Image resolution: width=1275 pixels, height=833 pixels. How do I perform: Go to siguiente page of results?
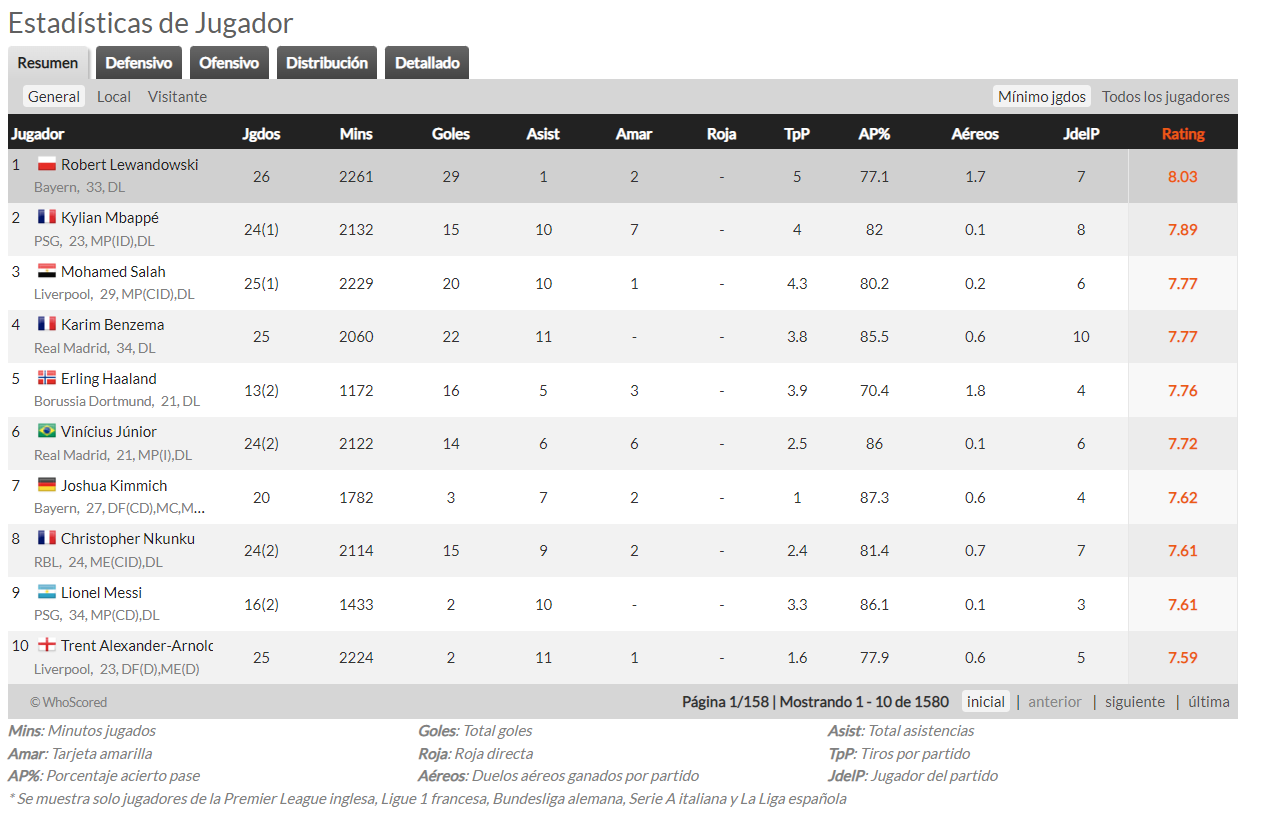click(1135, 701)
